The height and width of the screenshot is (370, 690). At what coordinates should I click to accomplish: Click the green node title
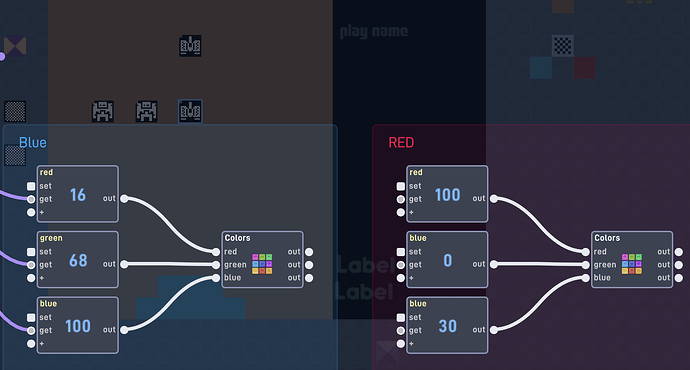click(x=51, y=238)
